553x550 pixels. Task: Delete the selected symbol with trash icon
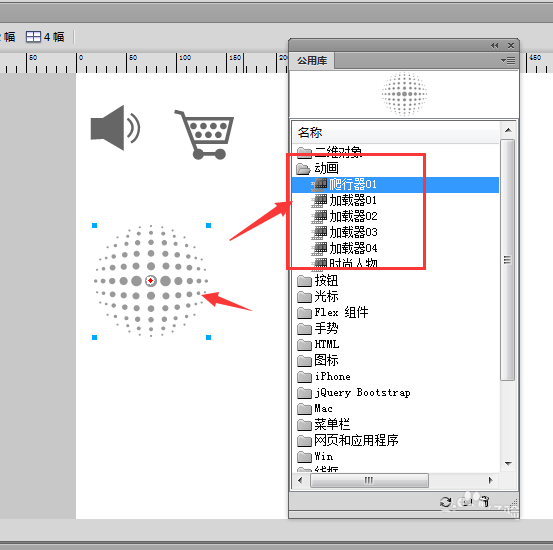(x=485, y=502)
